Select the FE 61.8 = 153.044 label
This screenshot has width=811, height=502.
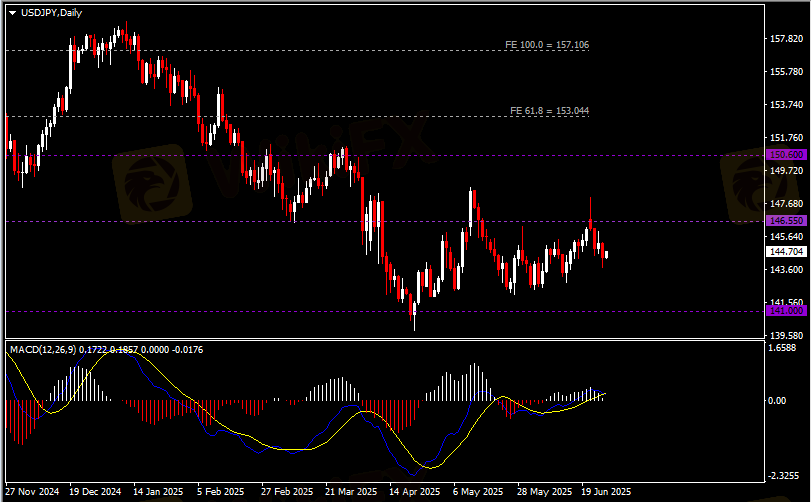click(549, 111)
